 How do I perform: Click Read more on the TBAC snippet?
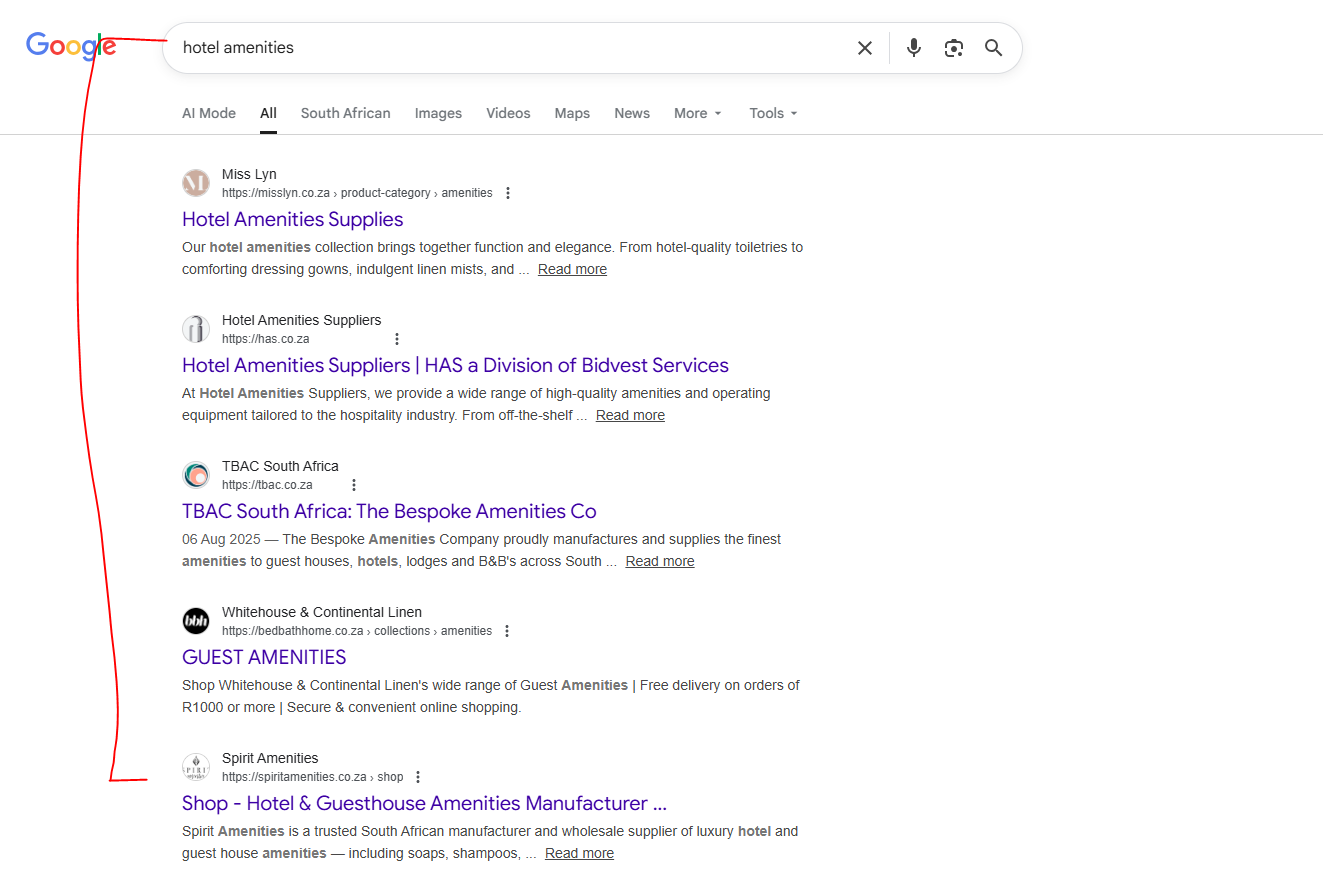pyautogui.click(x=659, y=561)
